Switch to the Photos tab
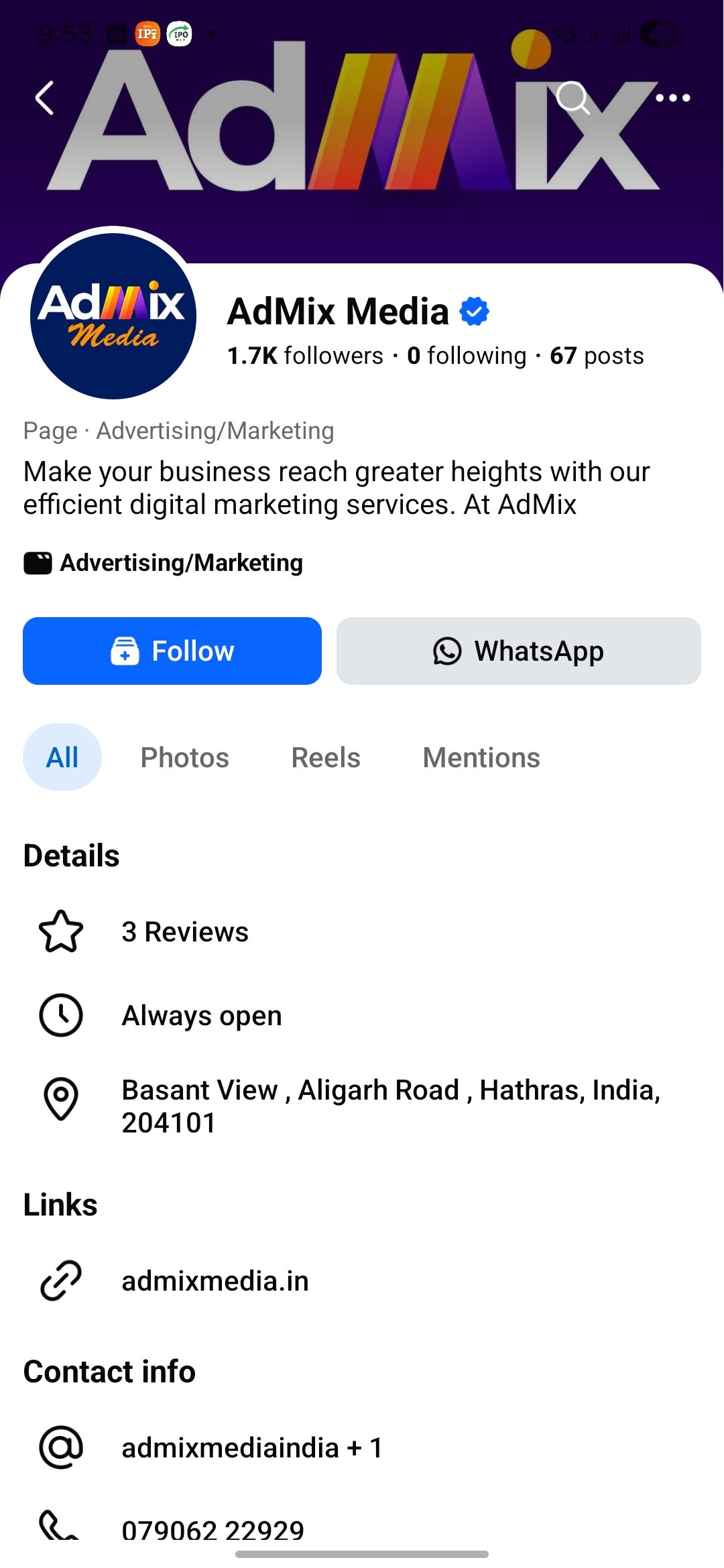 [x=184, y=757]
